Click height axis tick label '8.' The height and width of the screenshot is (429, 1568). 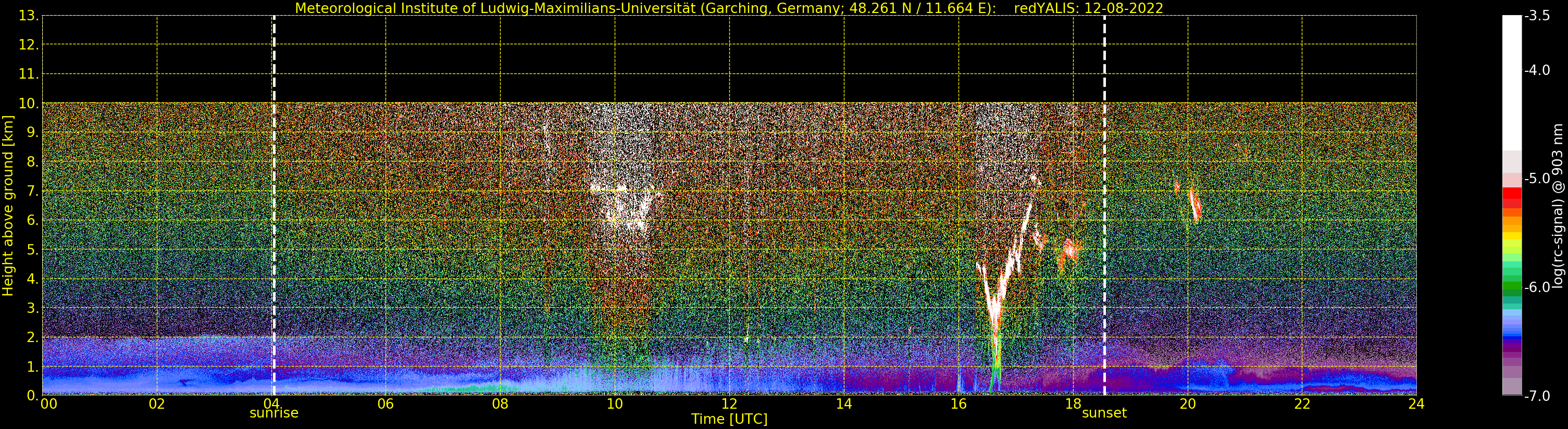[x=32, y=162]
